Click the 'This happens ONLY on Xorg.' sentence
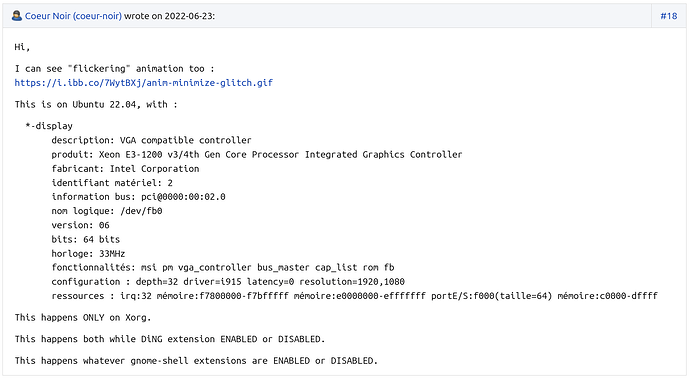Screen dimensions: 690x378 [x=83, y=317]
